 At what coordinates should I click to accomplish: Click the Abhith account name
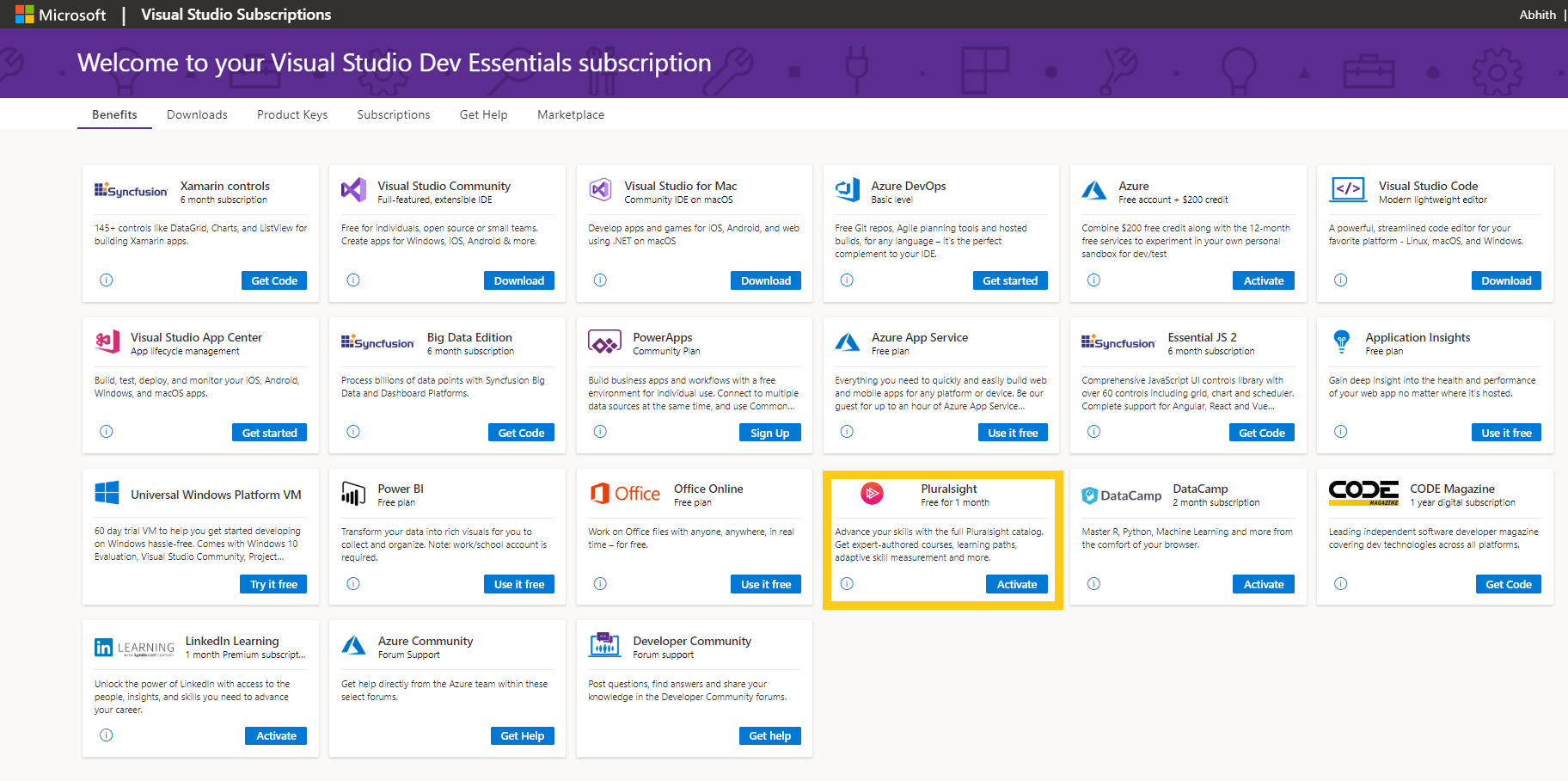[x=1537, y=14]
